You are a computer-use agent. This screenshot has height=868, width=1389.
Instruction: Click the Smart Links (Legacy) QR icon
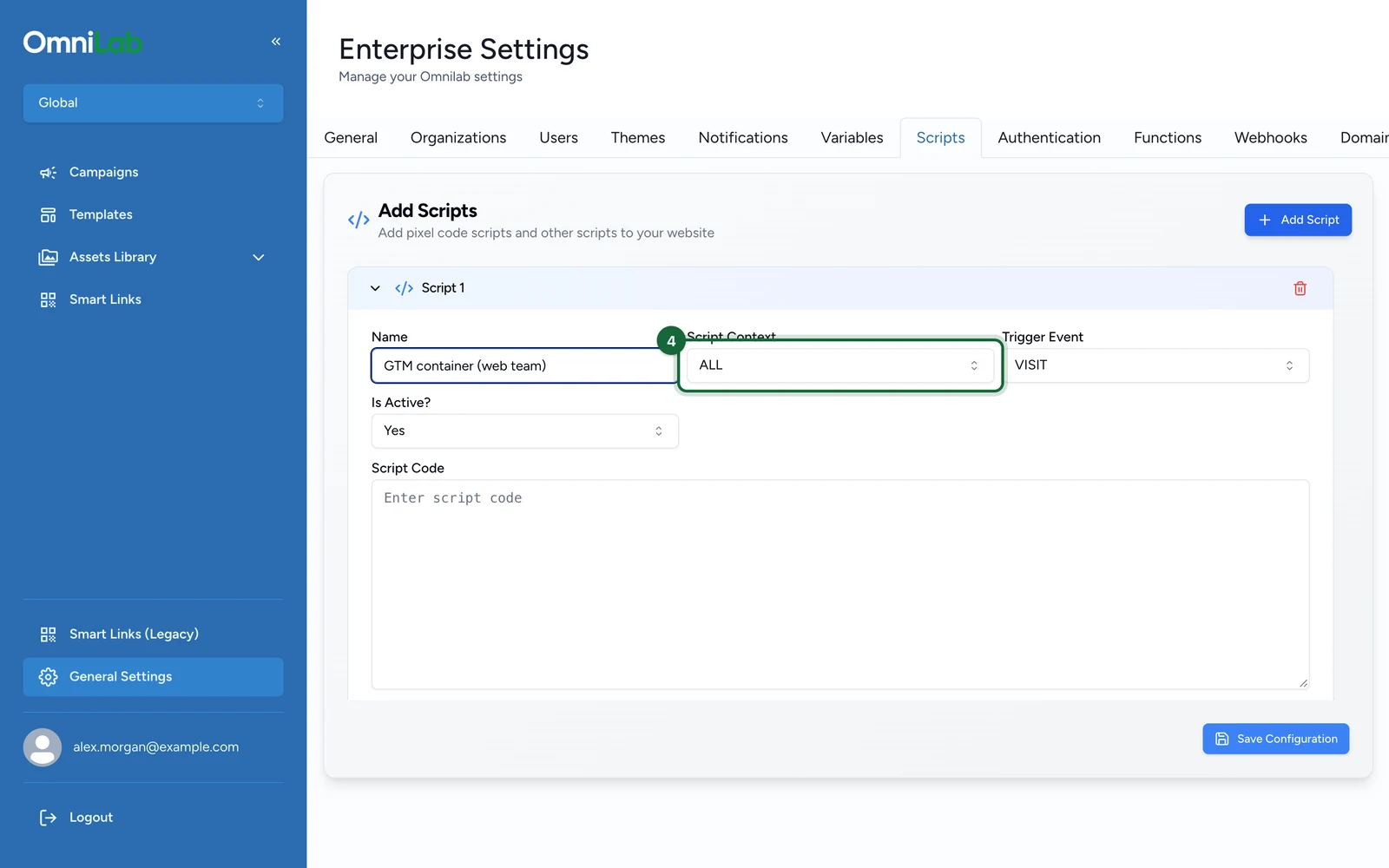[x=48, y=635]
